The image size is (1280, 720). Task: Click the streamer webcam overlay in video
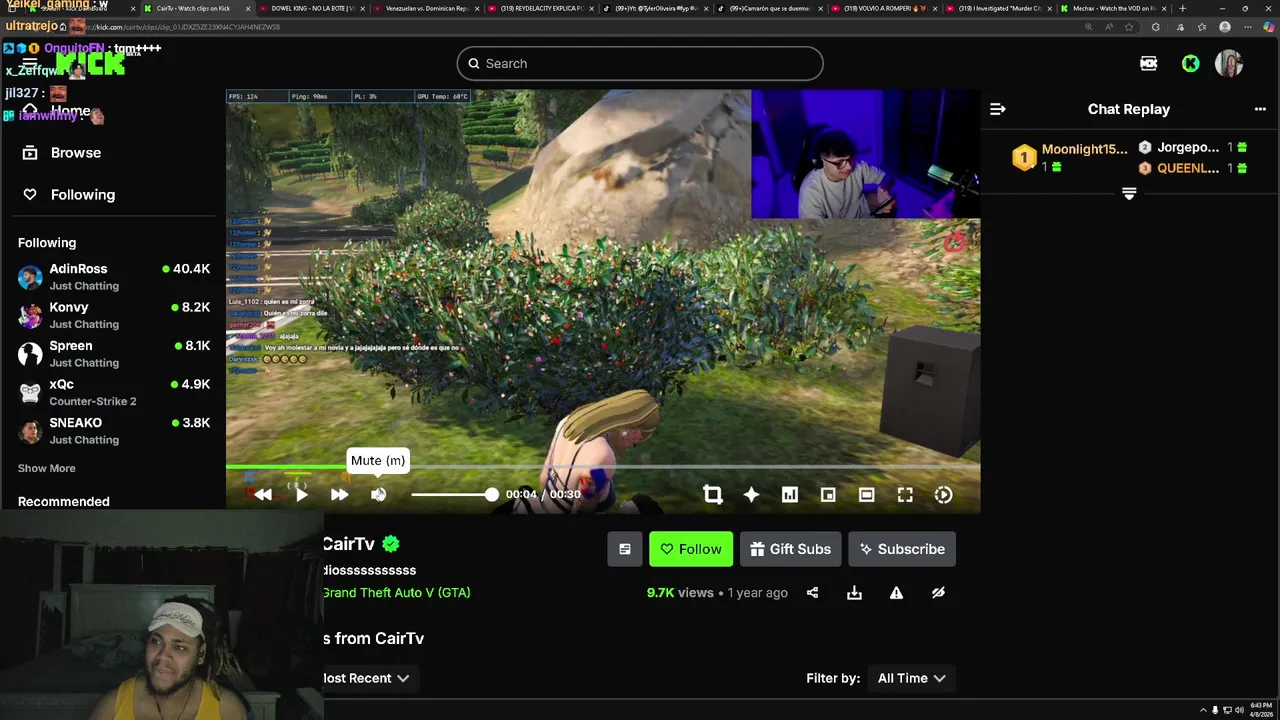coord(865,154)
